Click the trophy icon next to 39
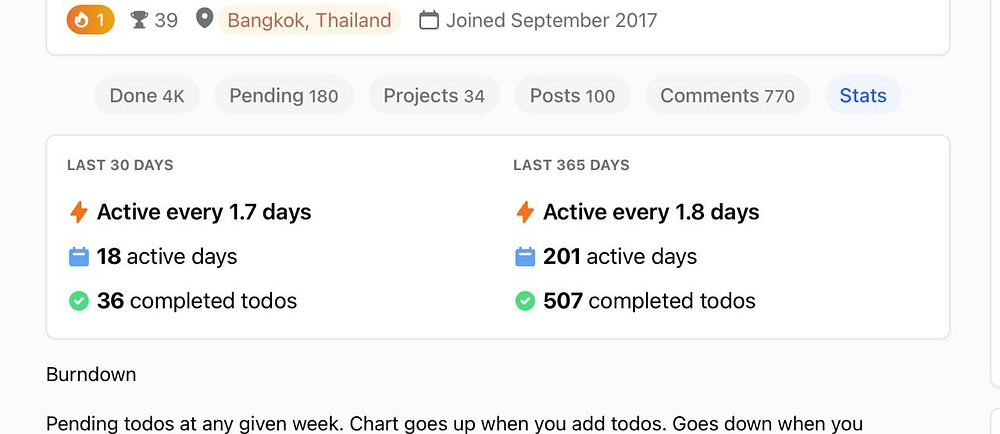The width and height of the screenshot is (1000, 434). [139, 19]
